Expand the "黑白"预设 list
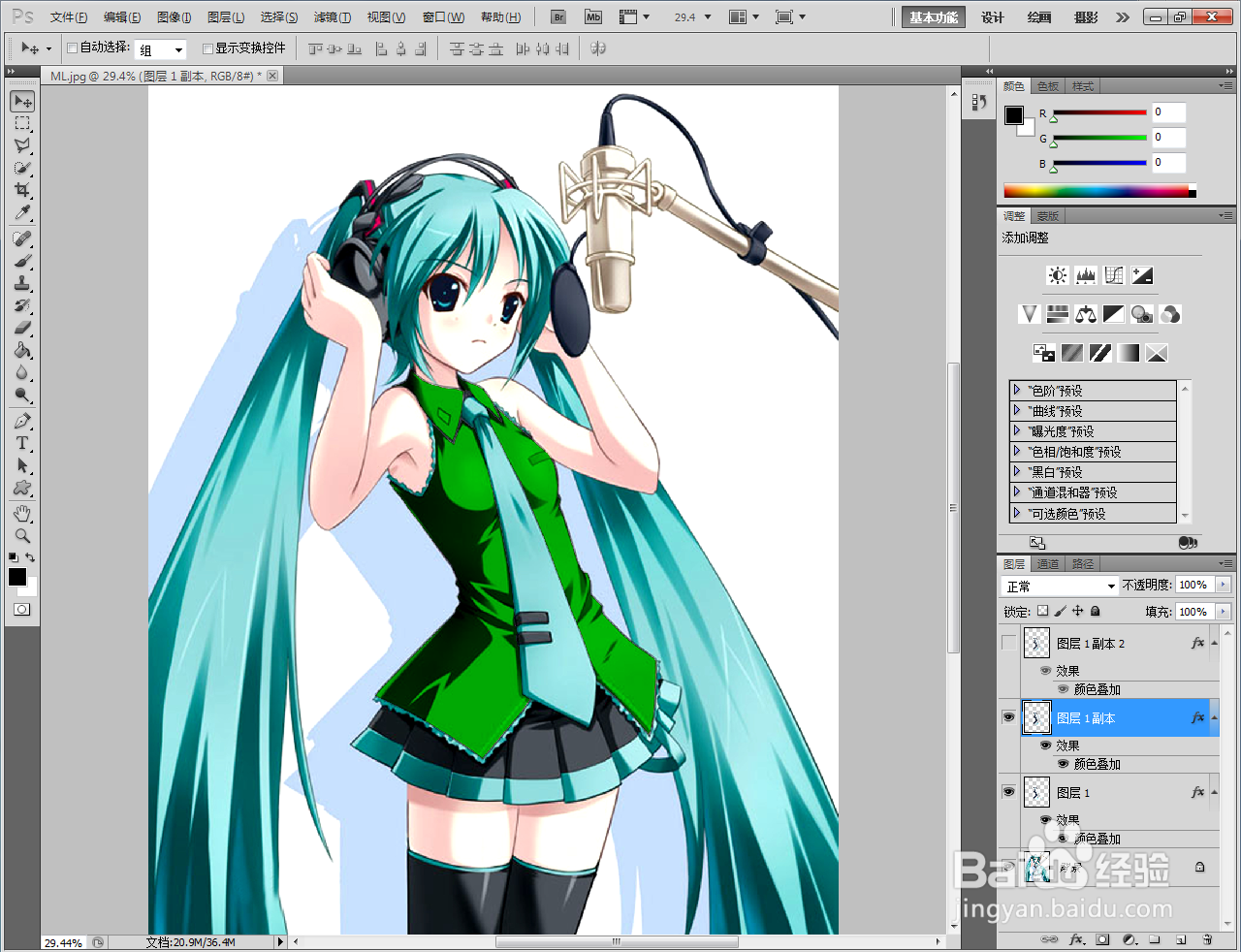Image resolution: width=1241 pixels, height=952 pixels. coord(1017,471)
